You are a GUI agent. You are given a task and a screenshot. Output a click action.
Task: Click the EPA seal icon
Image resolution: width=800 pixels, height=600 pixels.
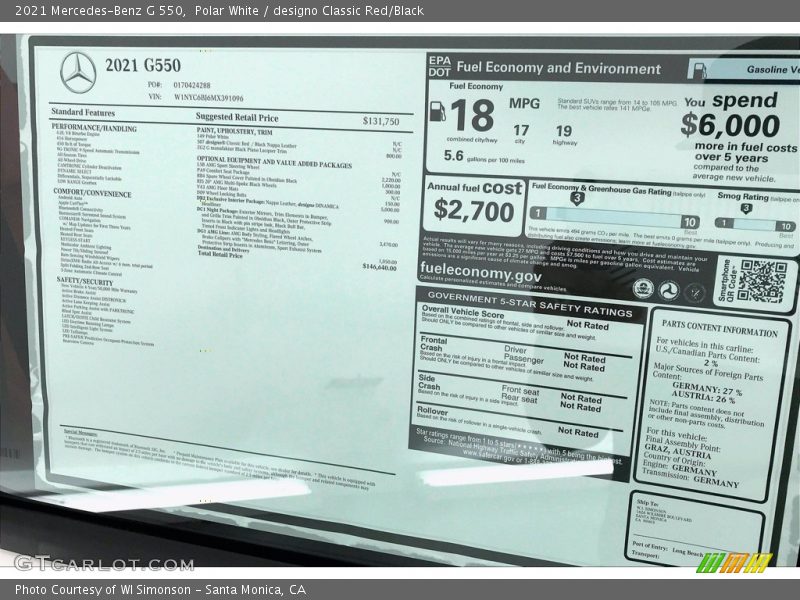pyautogui.click(x=643, y=288)
